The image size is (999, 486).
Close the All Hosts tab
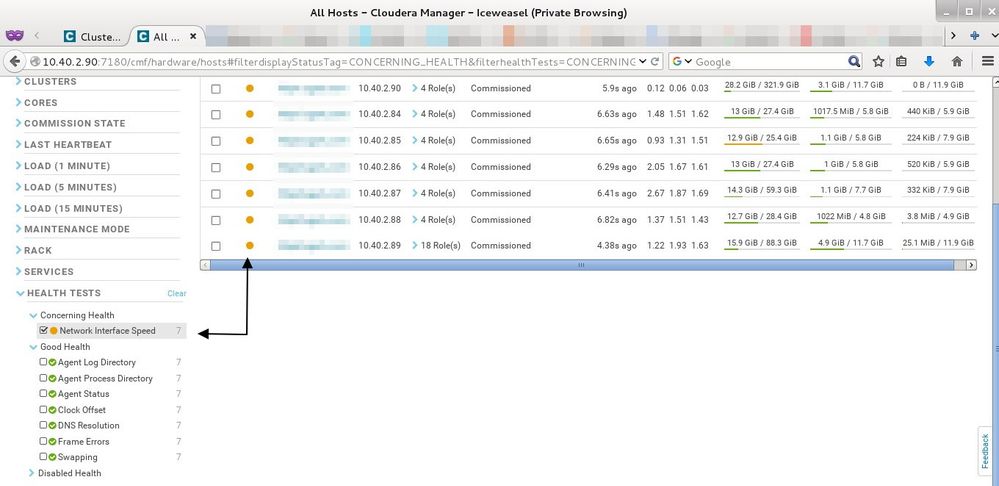click(194, 37)
